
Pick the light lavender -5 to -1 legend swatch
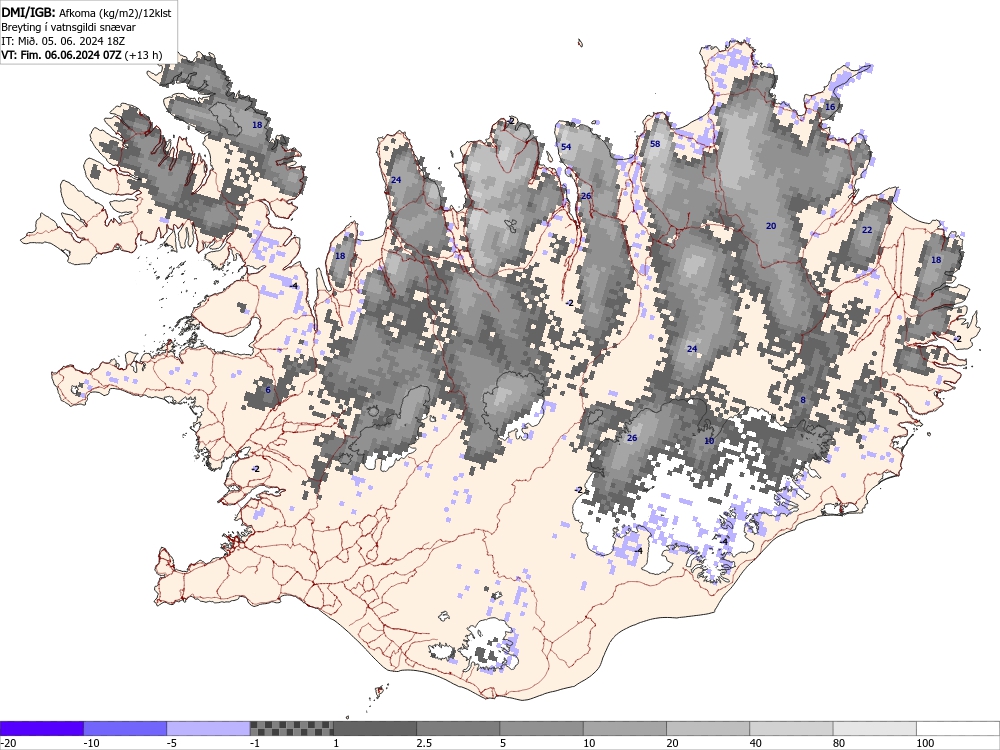coord(209,728)
